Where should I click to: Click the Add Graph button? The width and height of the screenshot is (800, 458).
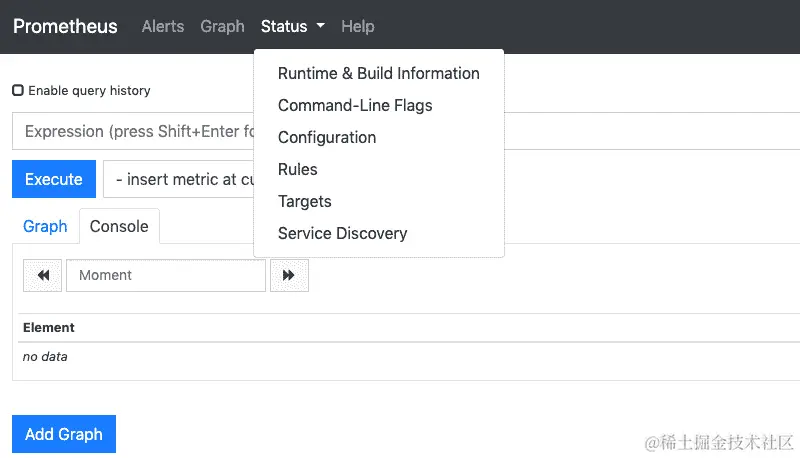click(x=64, y=434)
